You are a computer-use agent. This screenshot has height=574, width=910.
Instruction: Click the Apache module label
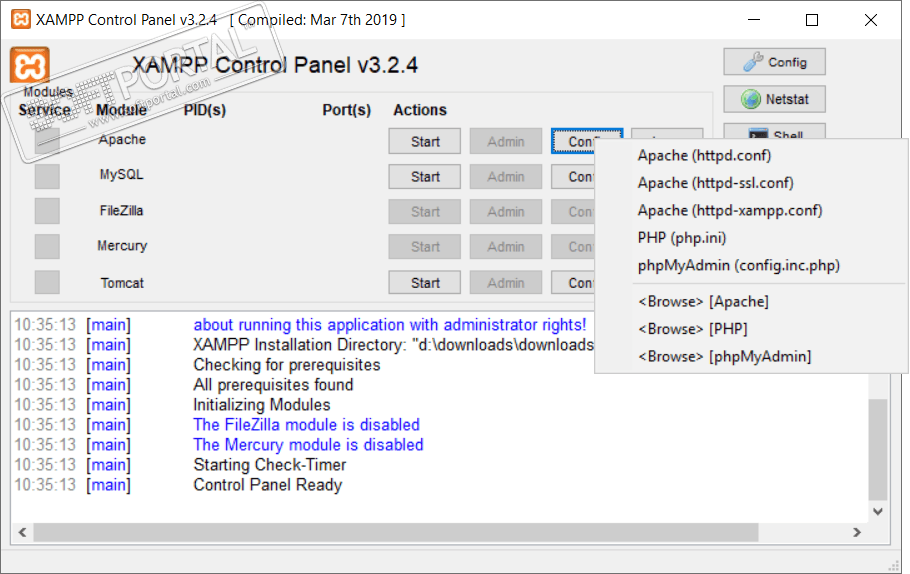coord(122,139)
